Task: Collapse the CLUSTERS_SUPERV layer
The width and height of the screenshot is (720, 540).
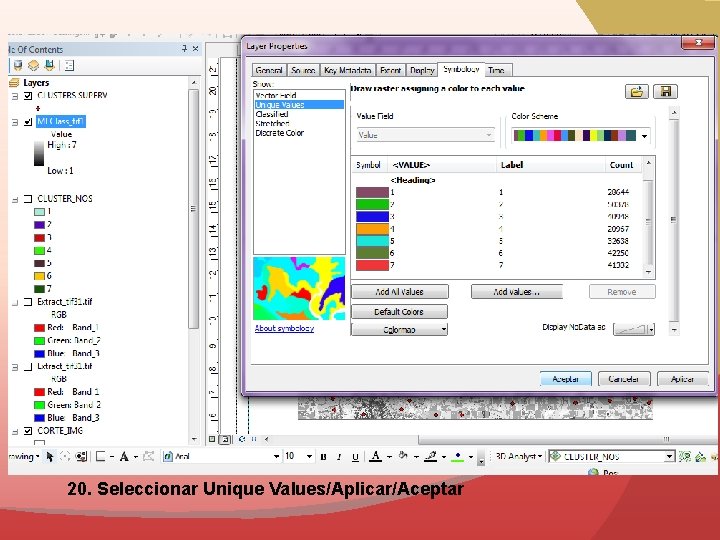Action: point(15,96)
